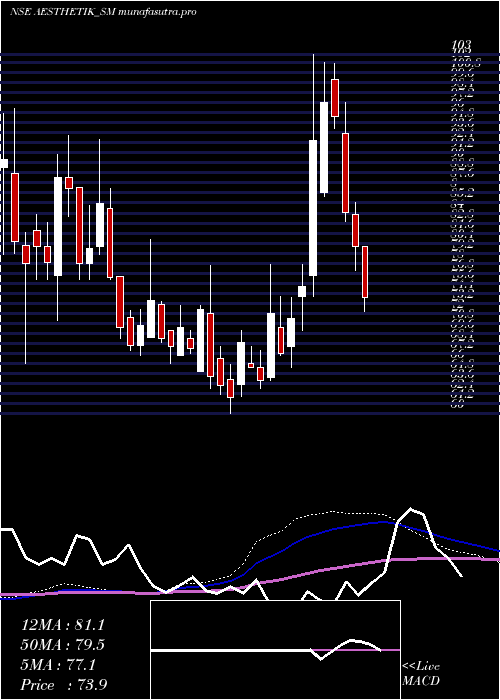This screenshot has width=500, height=700.
Task: Select the 50MA : 79.5 value
Action: click(x=62, y=645)
